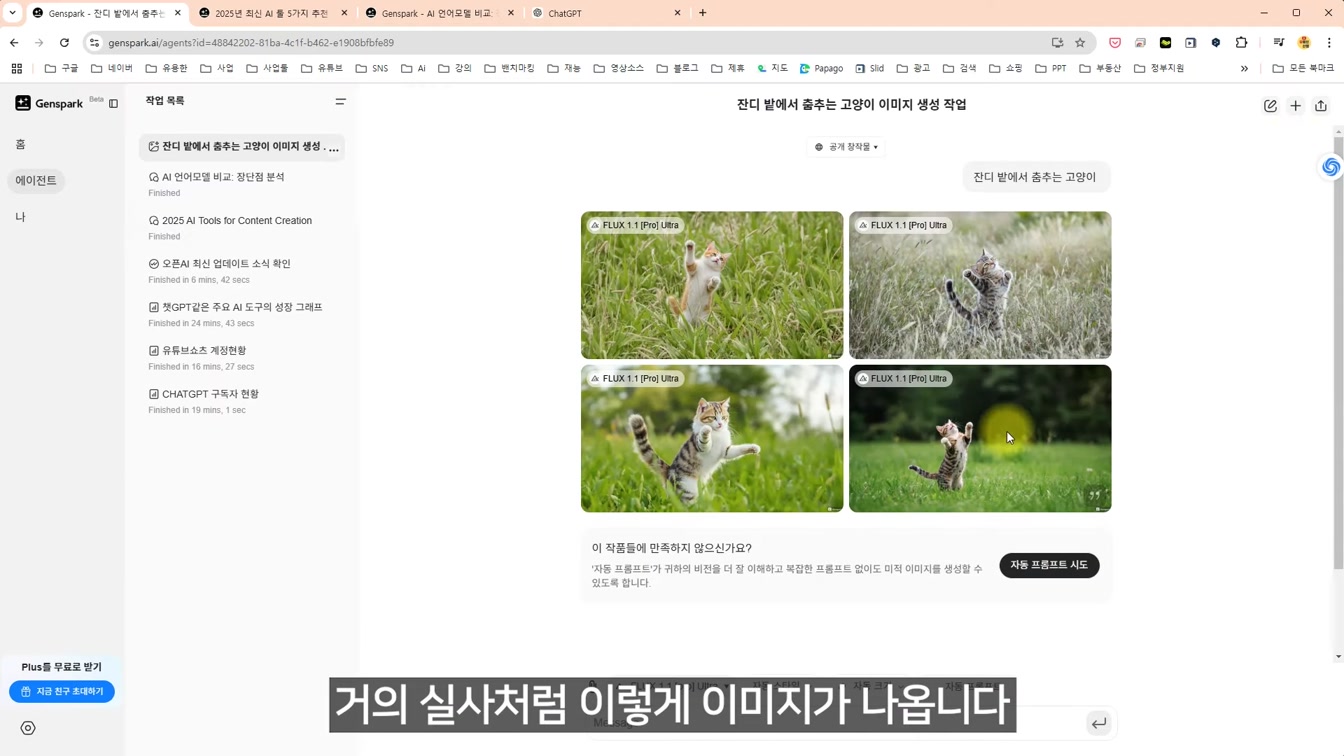Open the dark green lawn kitten thumbnail
The width and height of the screenshot is (1344, 756).
click(980, 438)
